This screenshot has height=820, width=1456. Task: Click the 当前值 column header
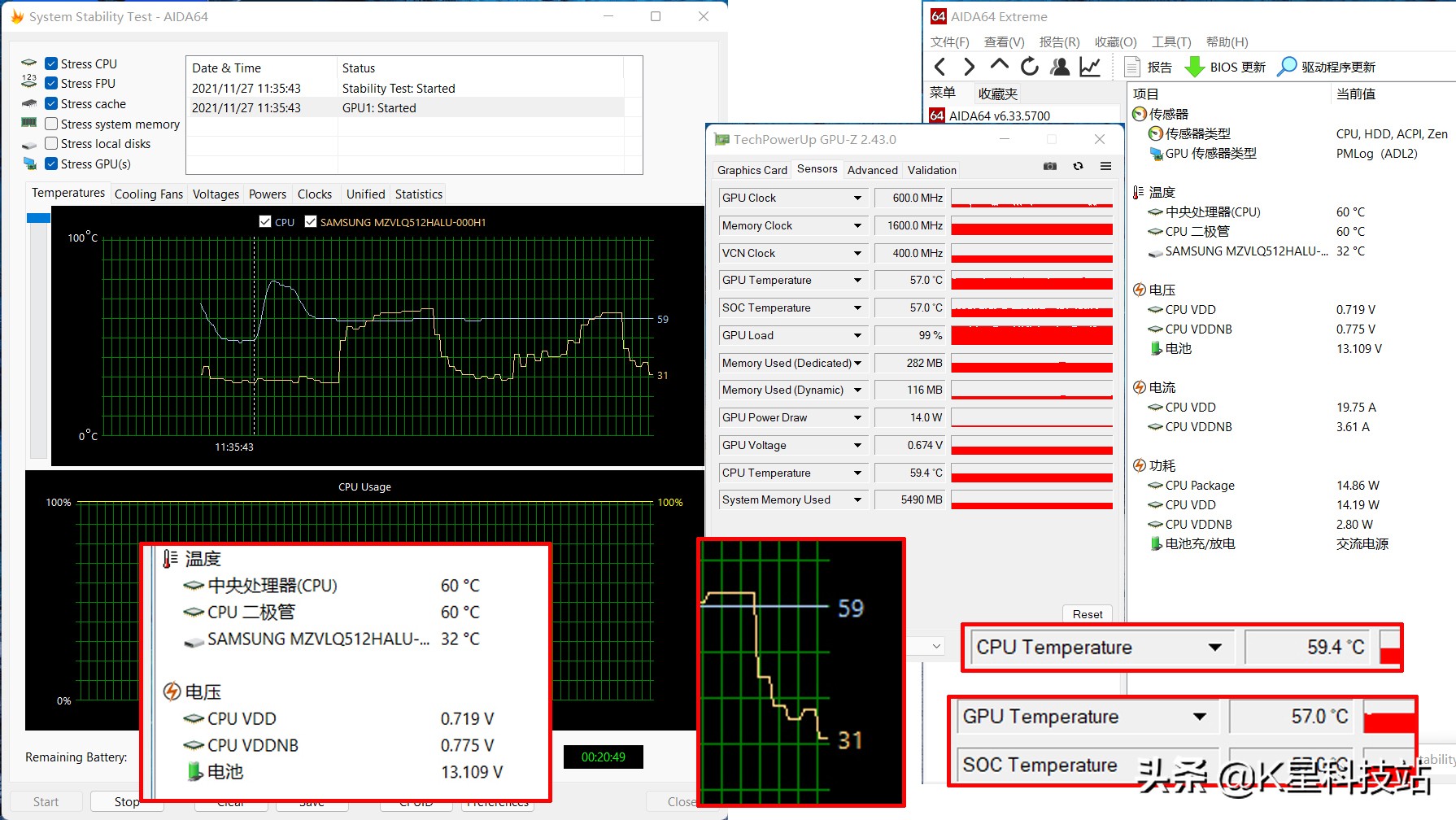(x=1356, y=94)
